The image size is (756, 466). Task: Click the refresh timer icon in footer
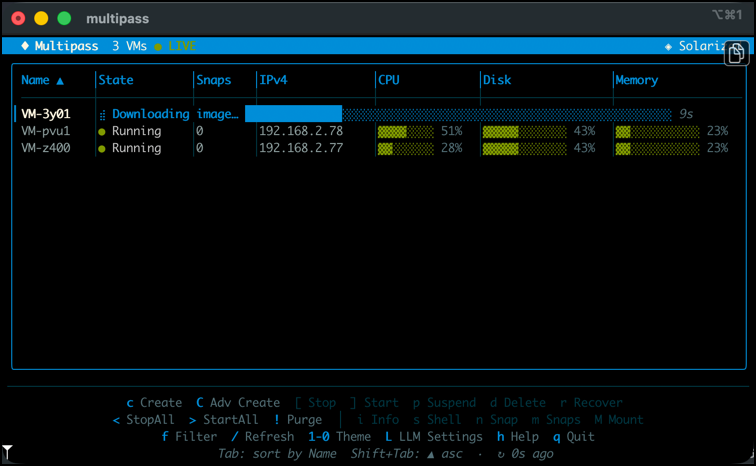click(500, 453)
